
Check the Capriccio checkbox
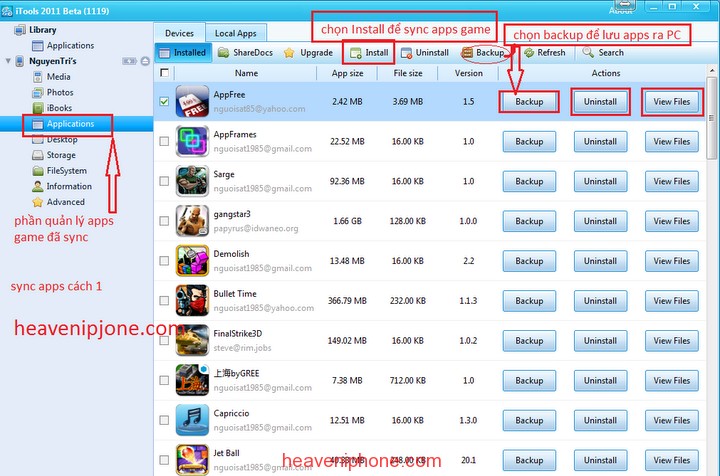tap(164, 420)
